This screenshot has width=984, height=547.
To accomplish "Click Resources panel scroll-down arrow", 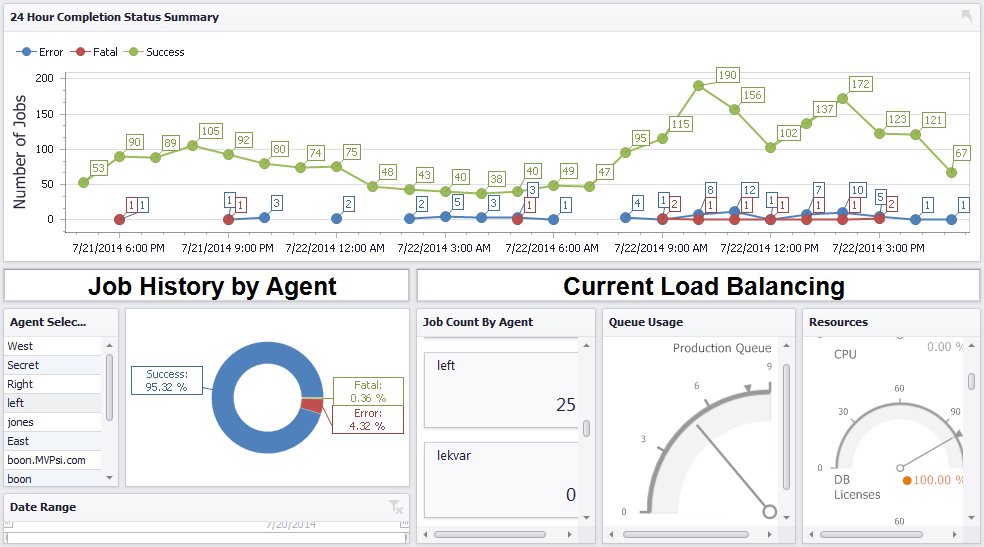I will (971, 518).
